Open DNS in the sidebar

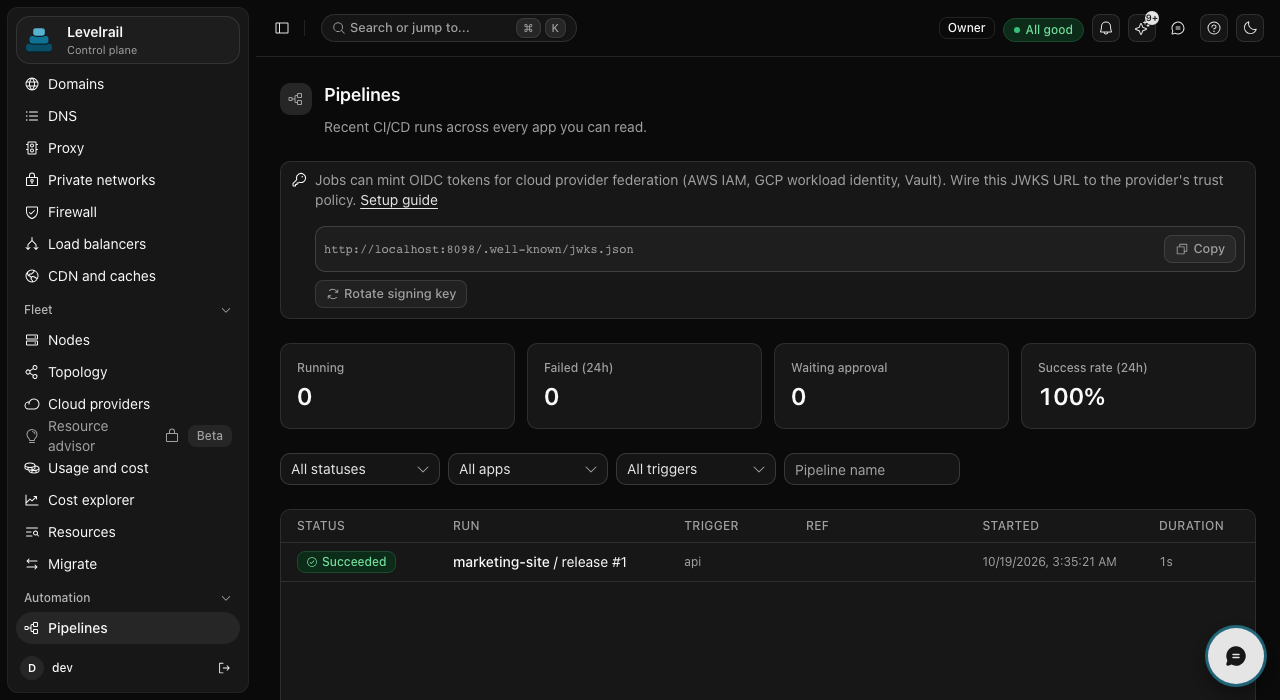[x=128, y=116]
